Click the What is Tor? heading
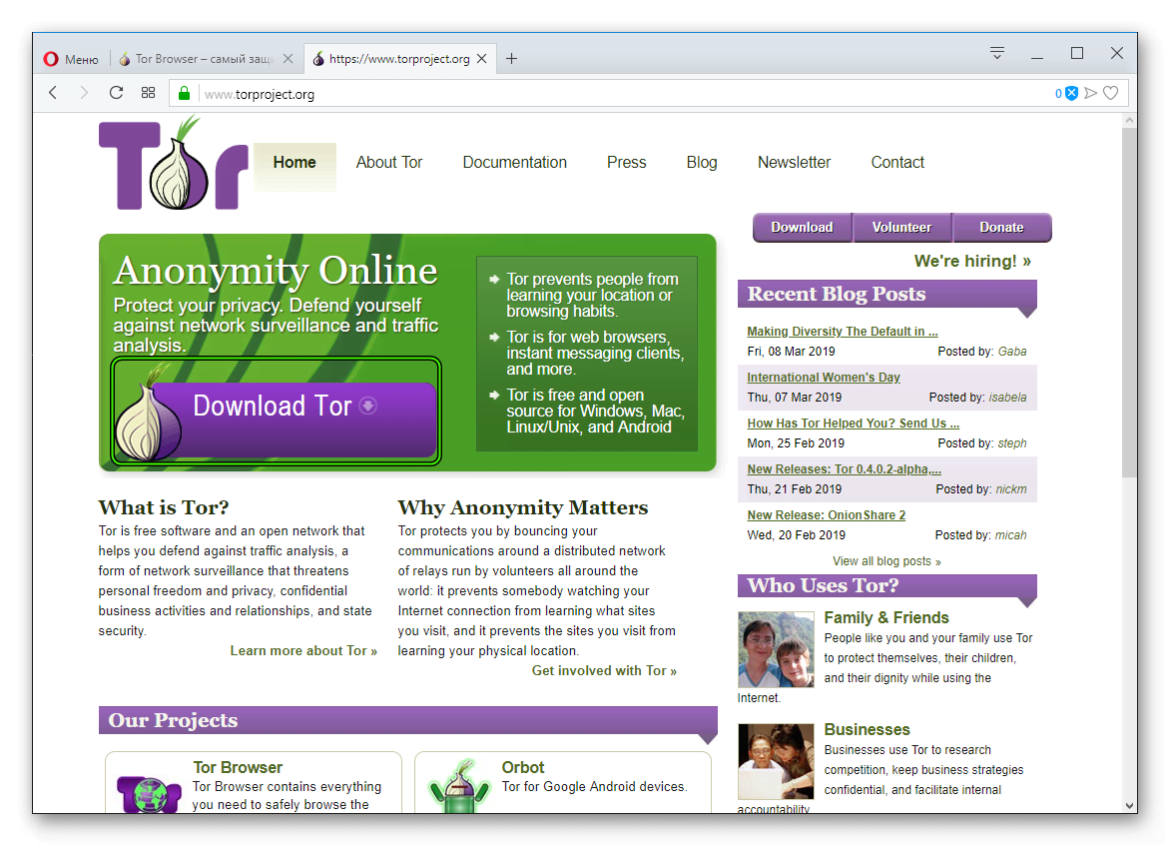The width and height of the screenshot is (1170, 846). pyautogui.click(x=163, y=507)
